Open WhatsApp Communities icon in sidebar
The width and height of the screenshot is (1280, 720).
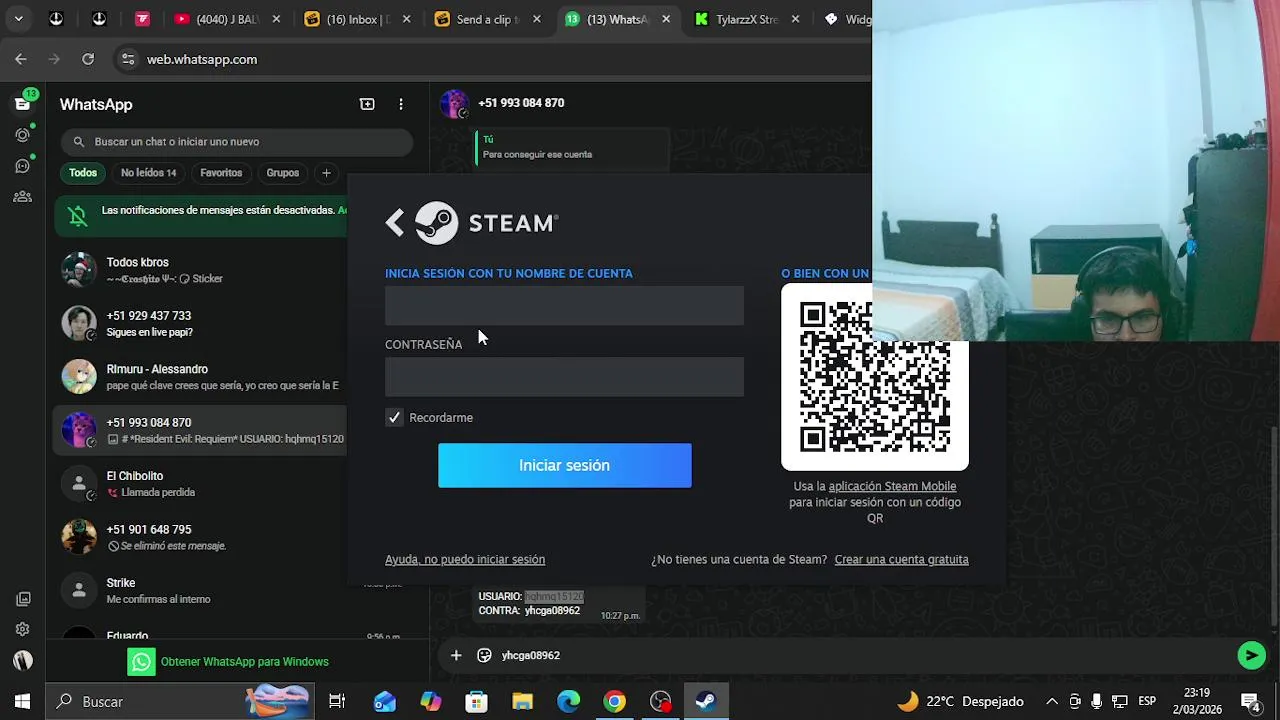(23, 197)
